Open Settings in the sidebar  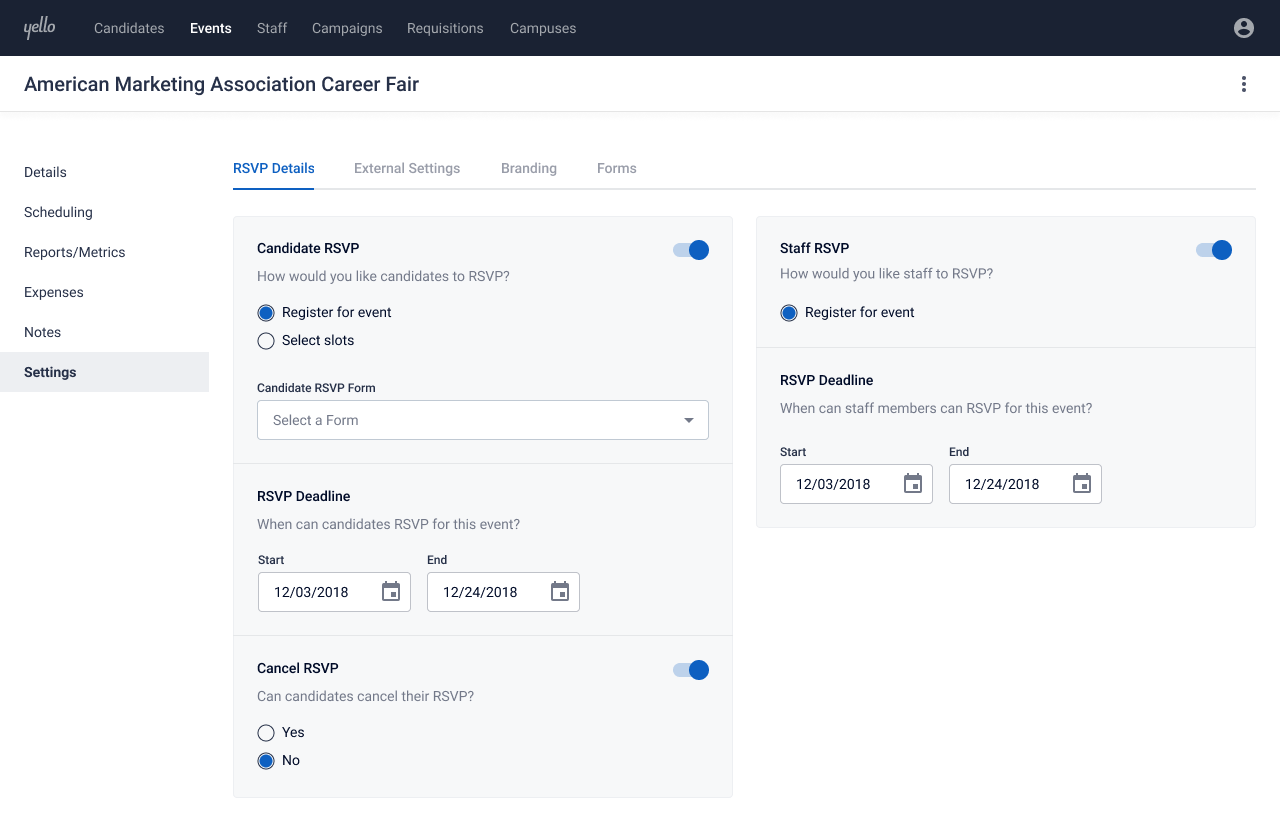click(104, 372)
